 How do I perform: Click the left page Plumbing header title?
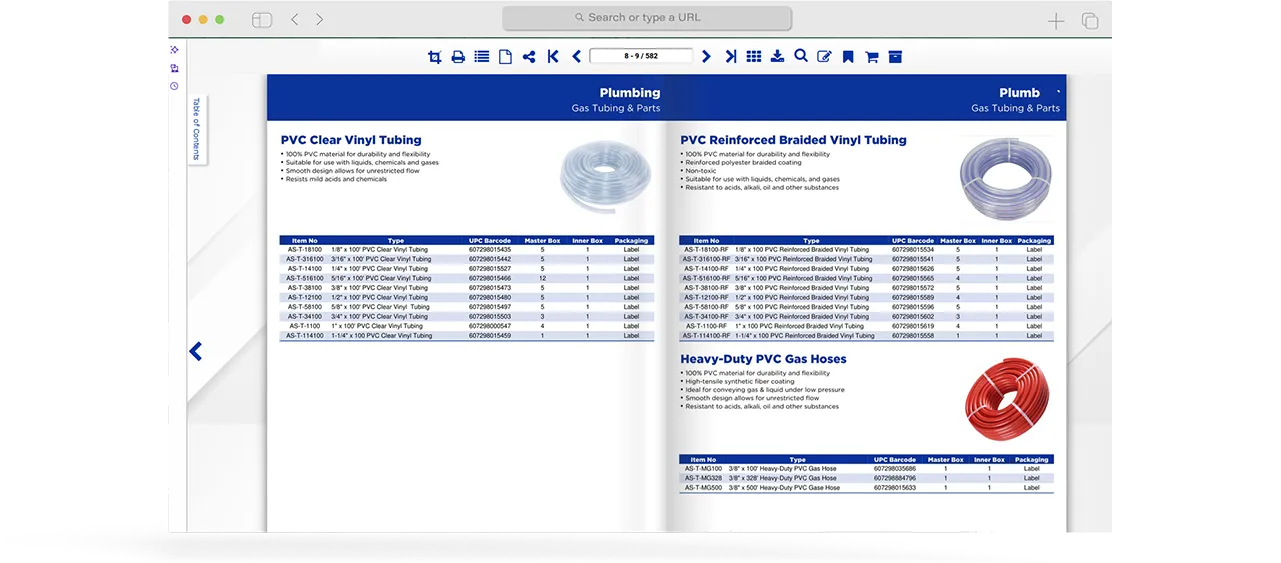pos(630,93)
